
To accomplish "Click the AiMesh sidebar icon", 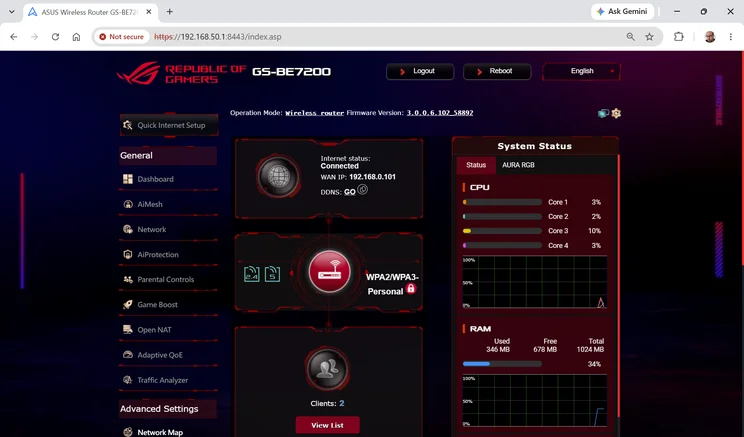I will [x=128, y=204].
